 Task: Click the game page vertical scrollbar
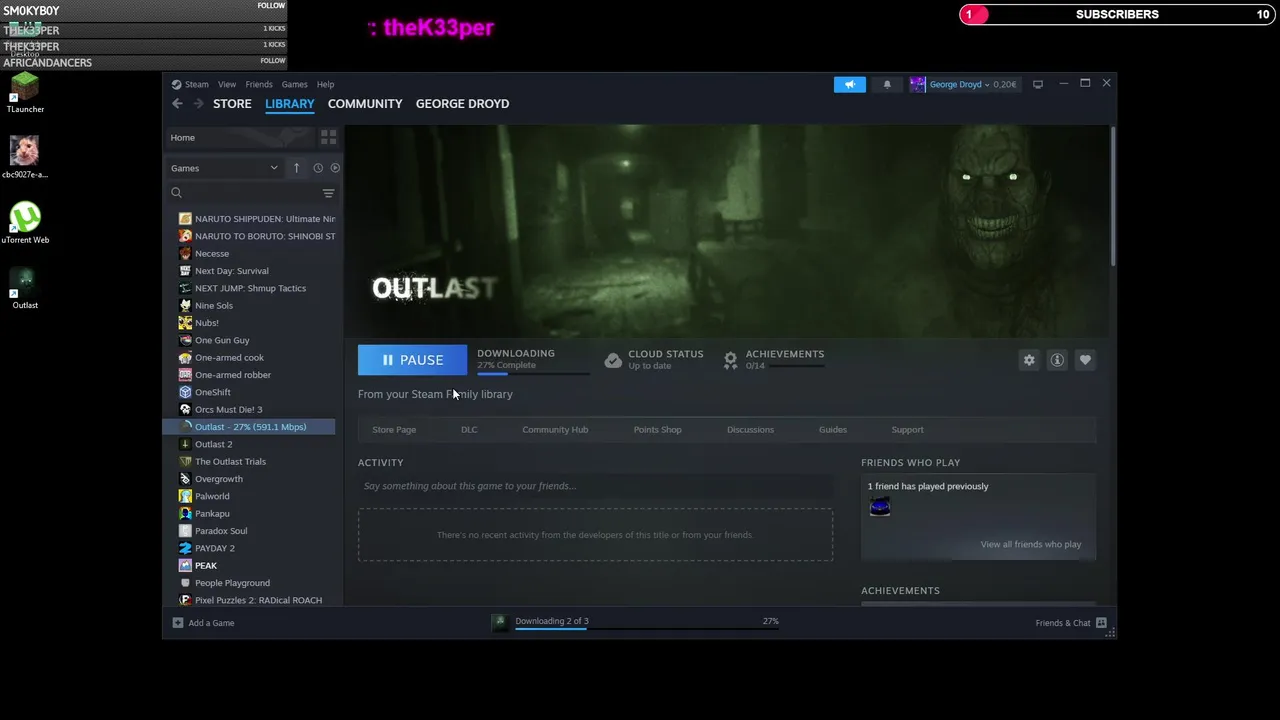(x=1112, y=196)
